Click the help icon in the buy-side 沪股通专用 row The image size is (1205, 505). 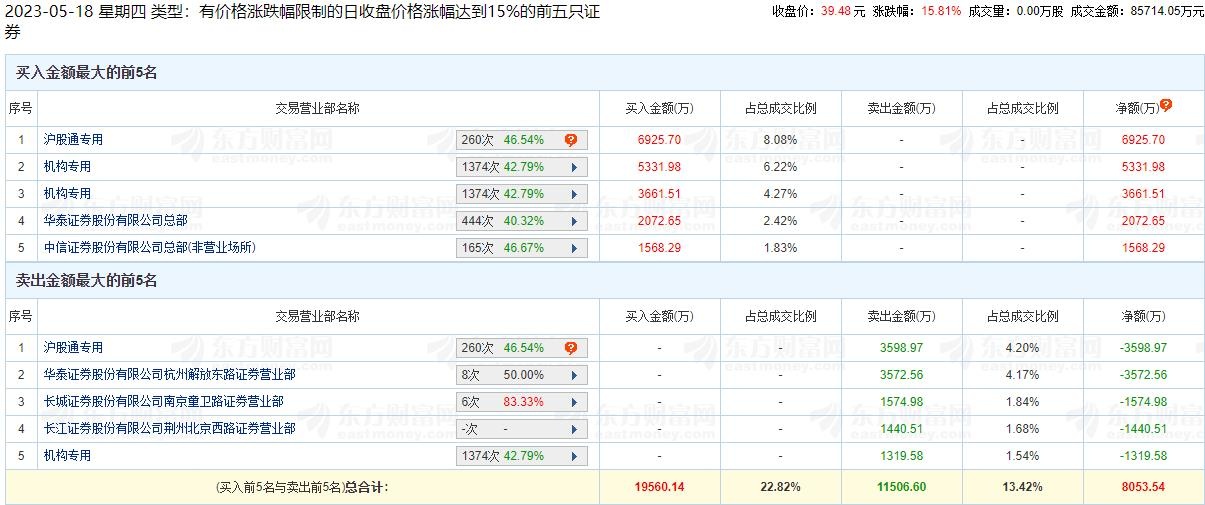(571, 140)
